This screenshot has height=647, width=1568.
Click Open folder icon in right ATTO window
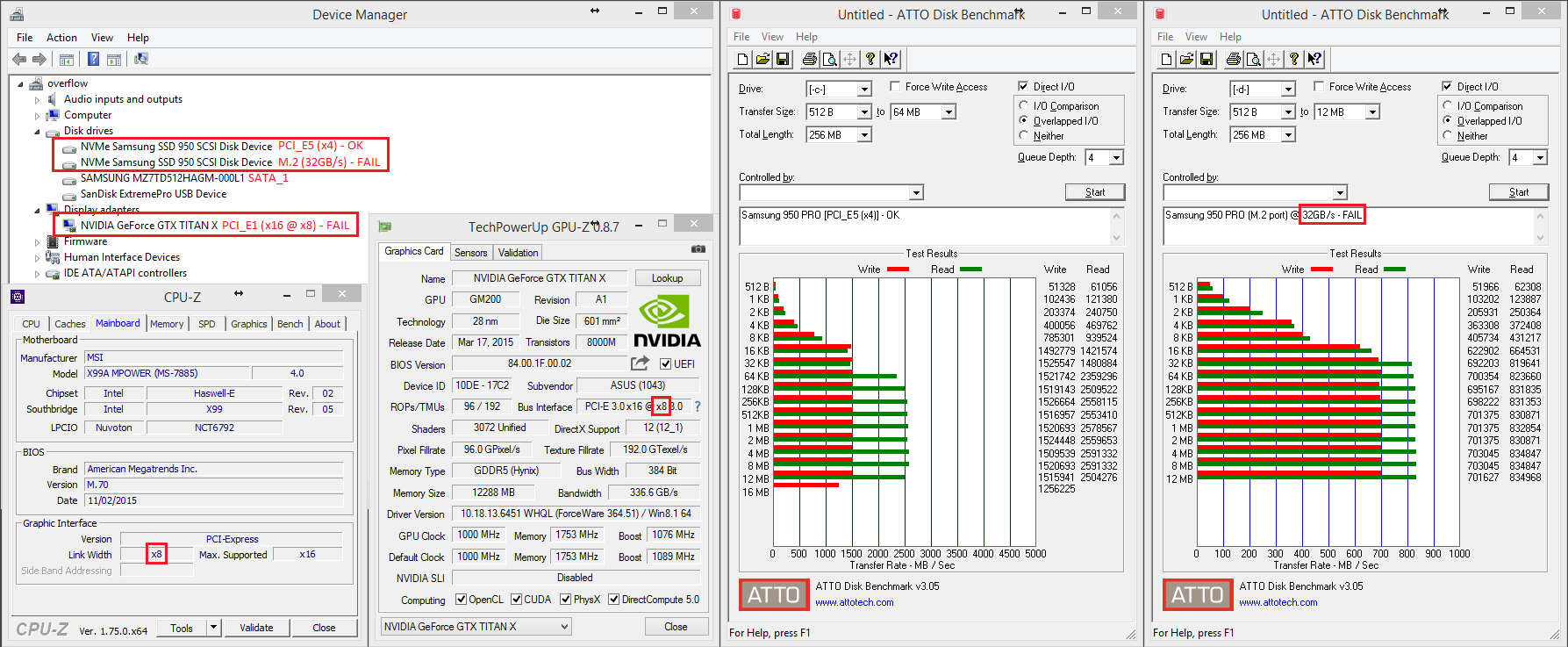point(1186,59)
